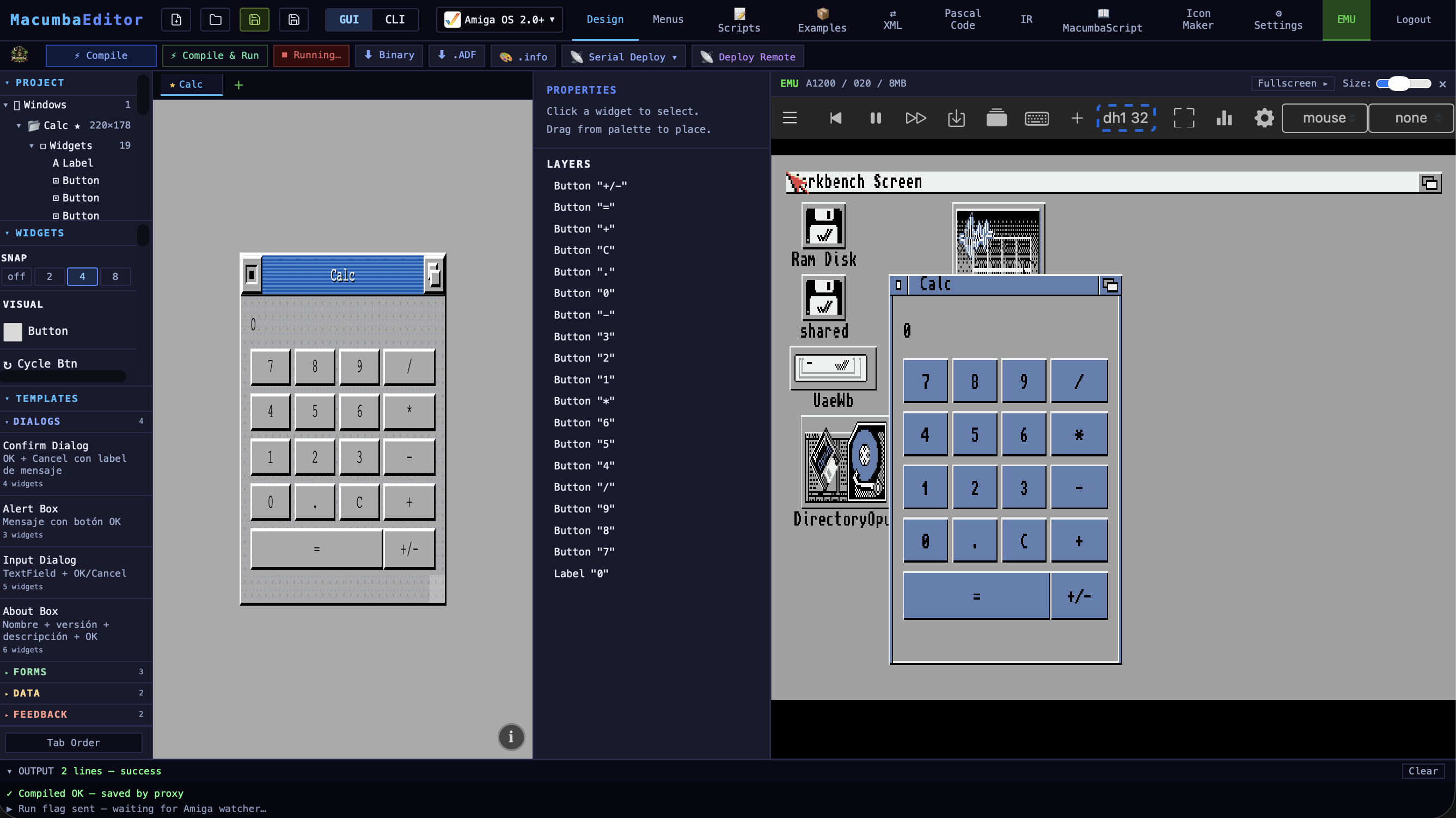
Task: Click Deploy Remote
Action: 747,57
